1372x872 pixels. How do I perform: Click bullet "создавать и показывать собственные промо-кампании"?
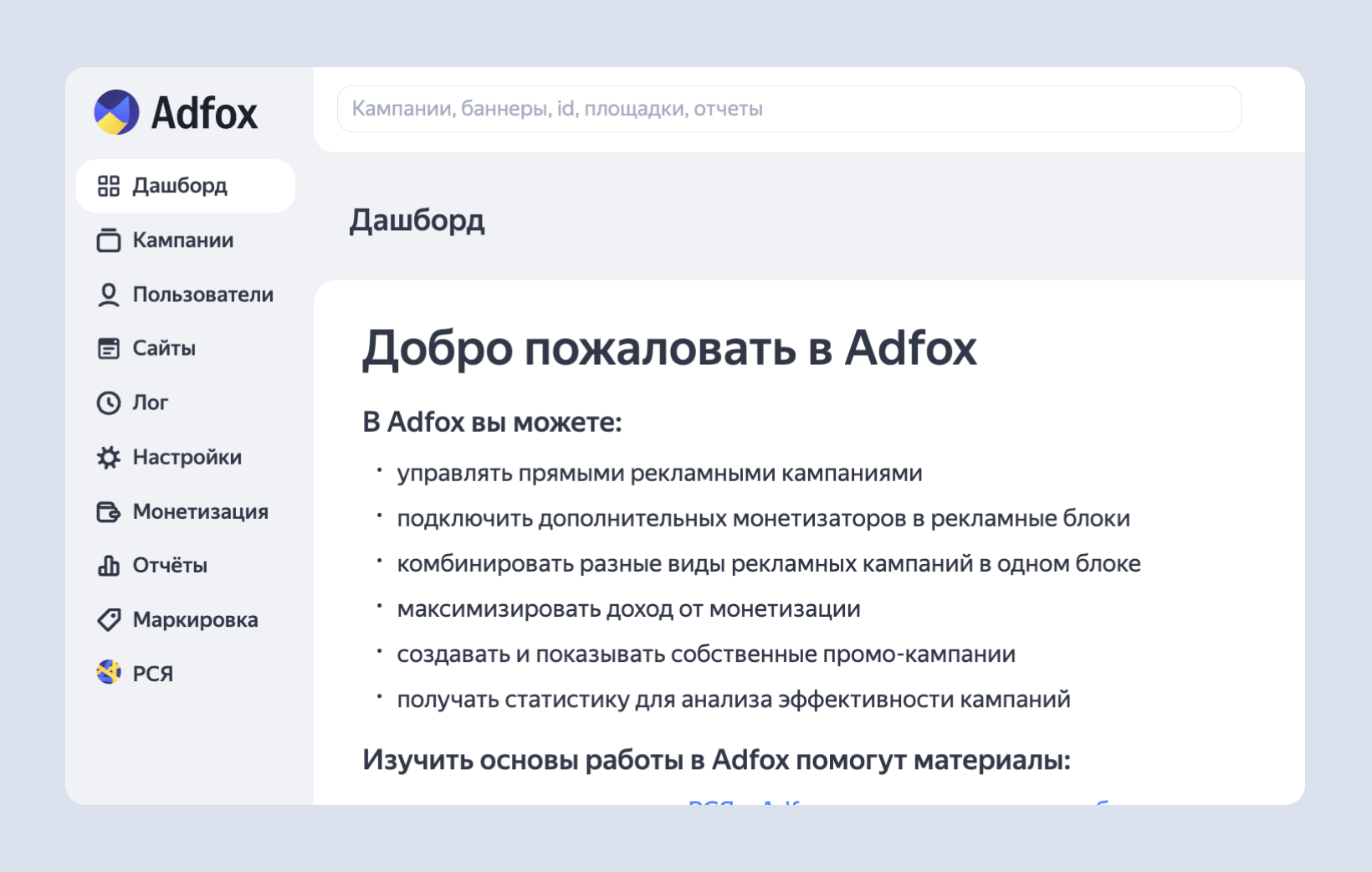[706, 654]
